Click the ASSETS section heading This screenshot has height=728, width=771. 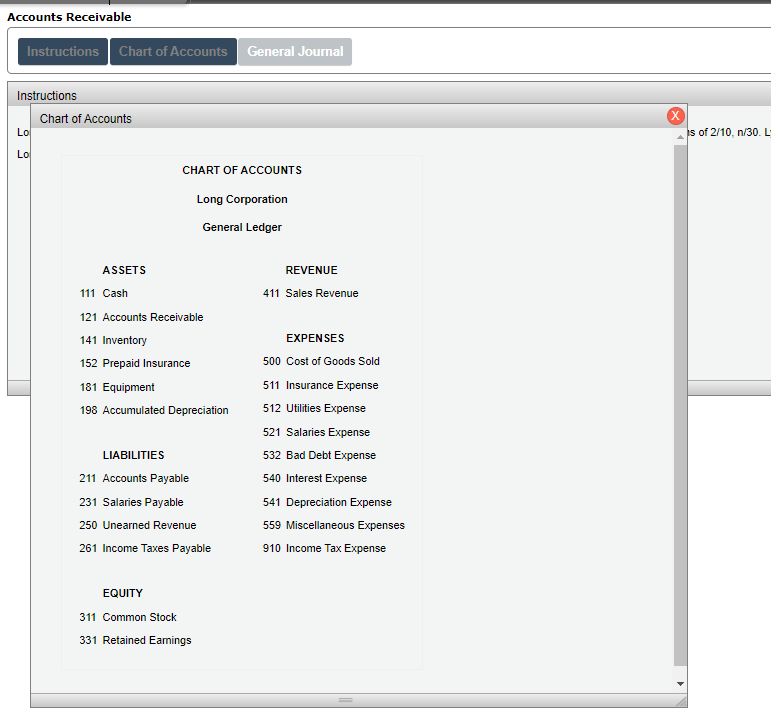(124, 270)
